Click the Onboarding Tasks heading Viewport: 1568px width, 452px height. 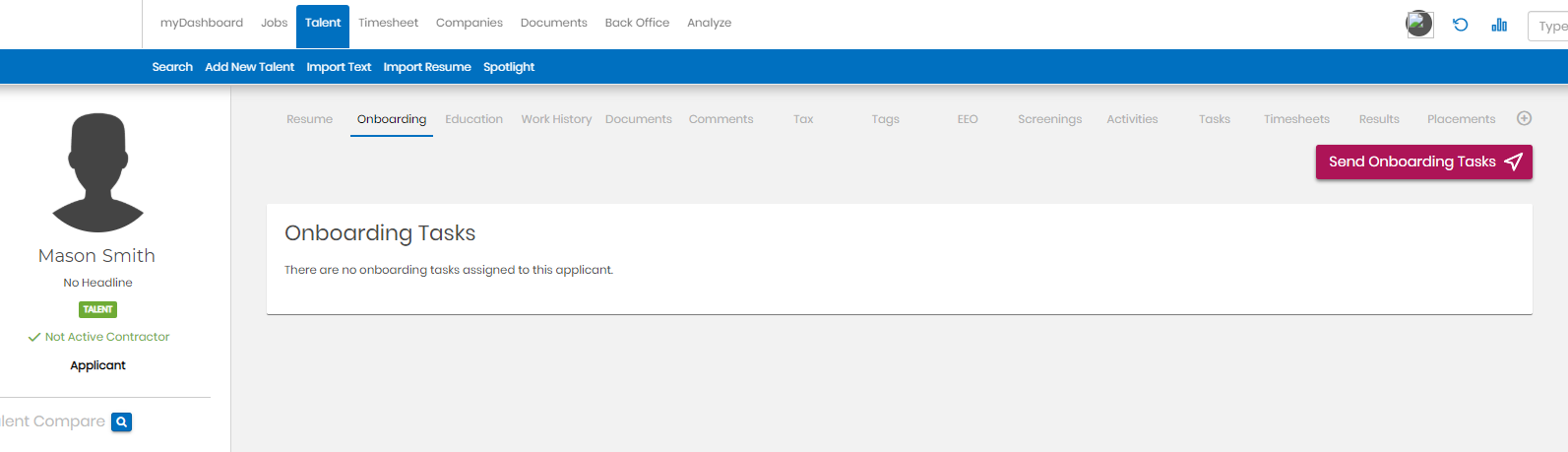380,233
